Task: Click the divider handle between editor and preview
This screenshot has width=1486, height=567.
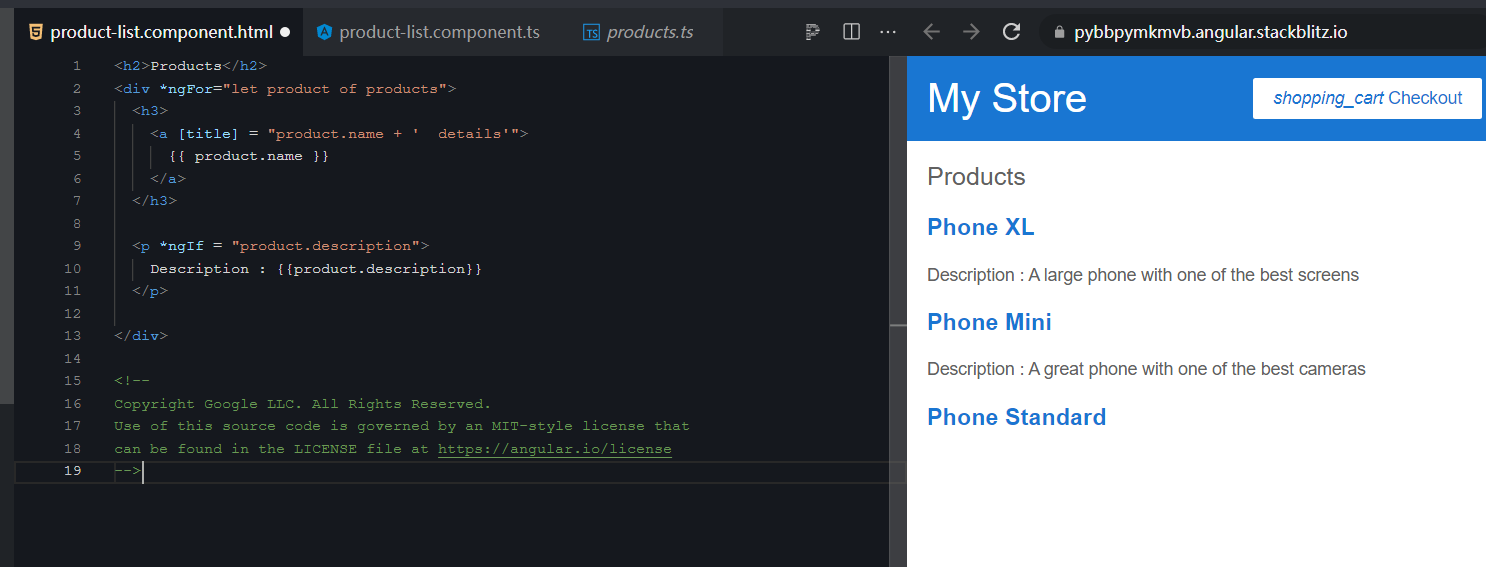Action: 898,325
